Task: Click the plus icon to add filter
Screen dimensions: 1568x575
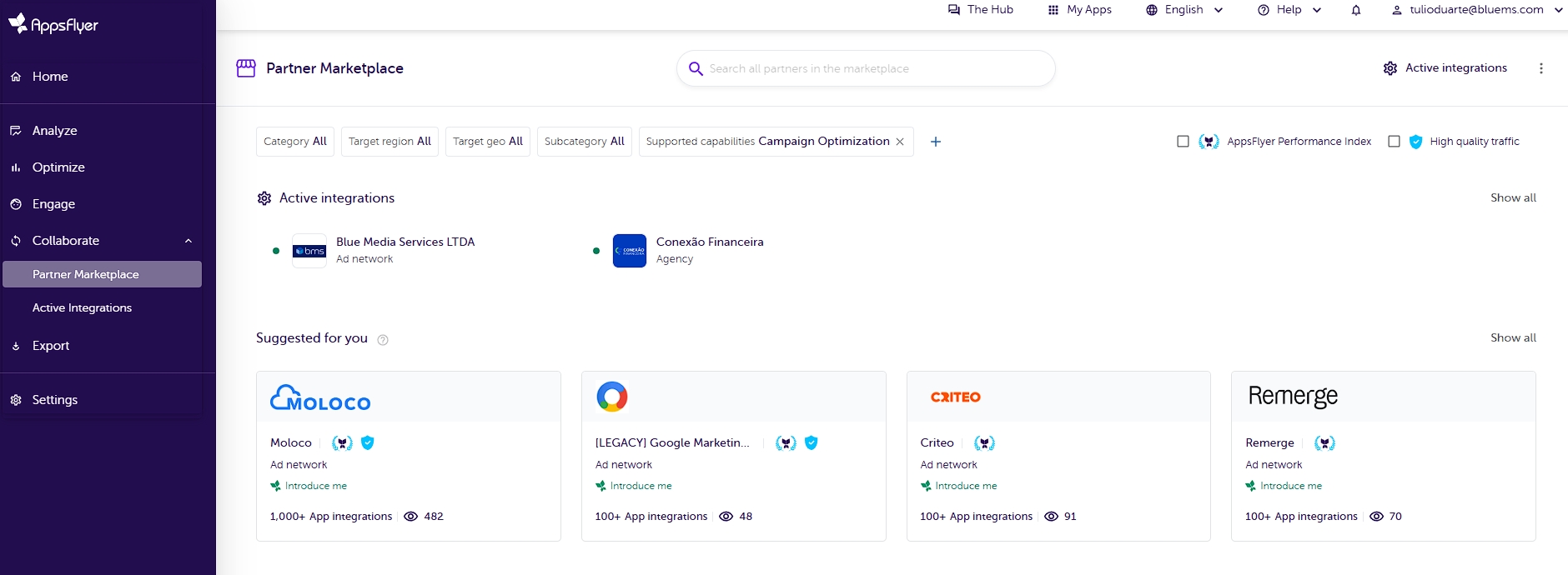Action: [936, 142]
